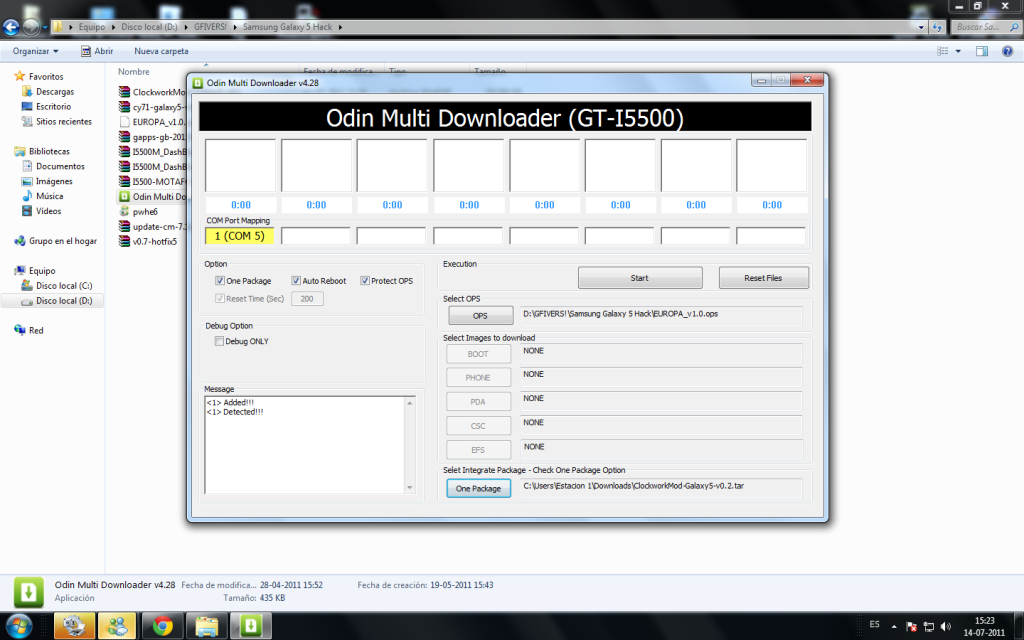
Task: Select the v0.7-hotfix5 archive file icon
Action: point(124,242)
